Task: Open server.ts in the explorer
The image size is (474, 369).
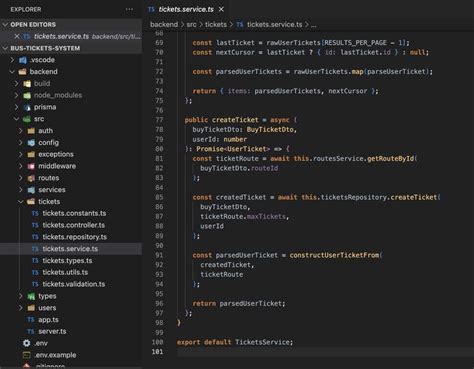Action: [x=52, y=331]
